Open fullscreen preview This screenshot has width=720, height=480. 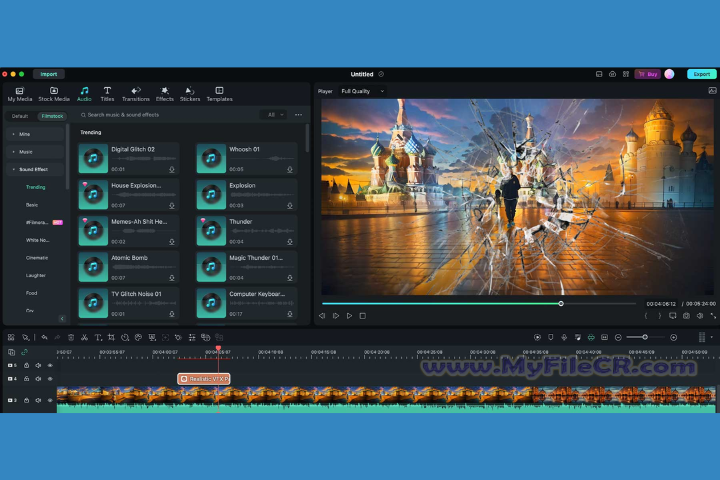[713, 316]
